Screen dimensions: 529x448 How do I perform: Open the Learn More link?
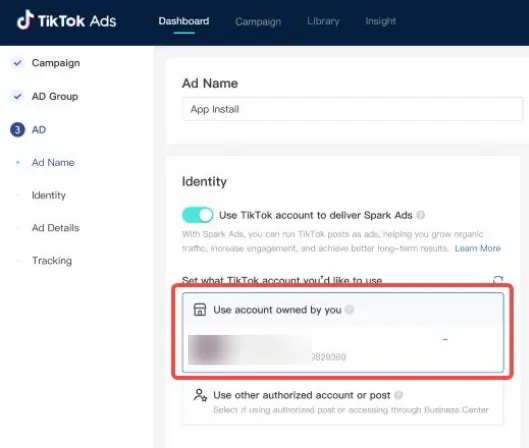(477, 248)
